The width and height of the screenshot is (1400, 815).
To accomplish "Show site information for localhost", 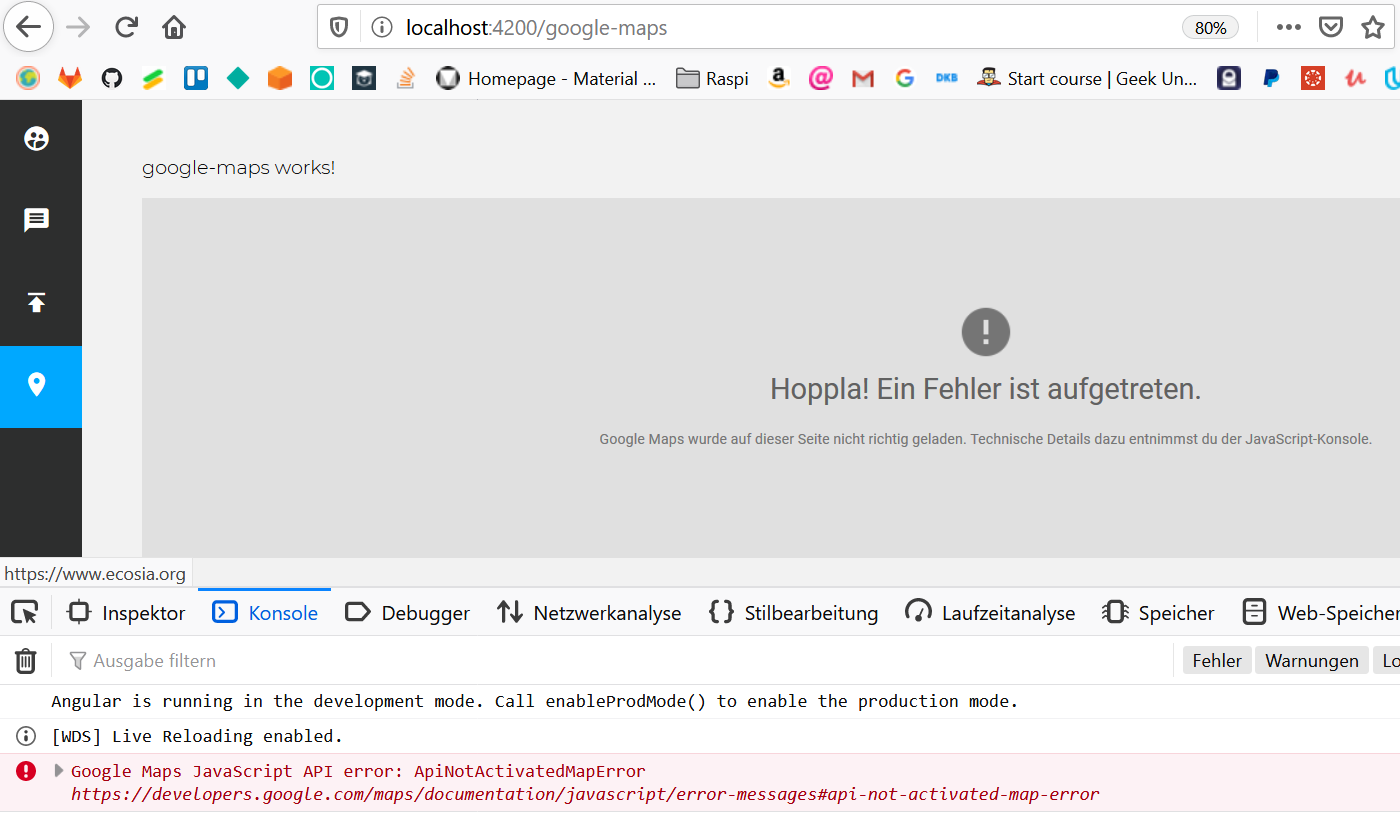I will click(381, 28).
